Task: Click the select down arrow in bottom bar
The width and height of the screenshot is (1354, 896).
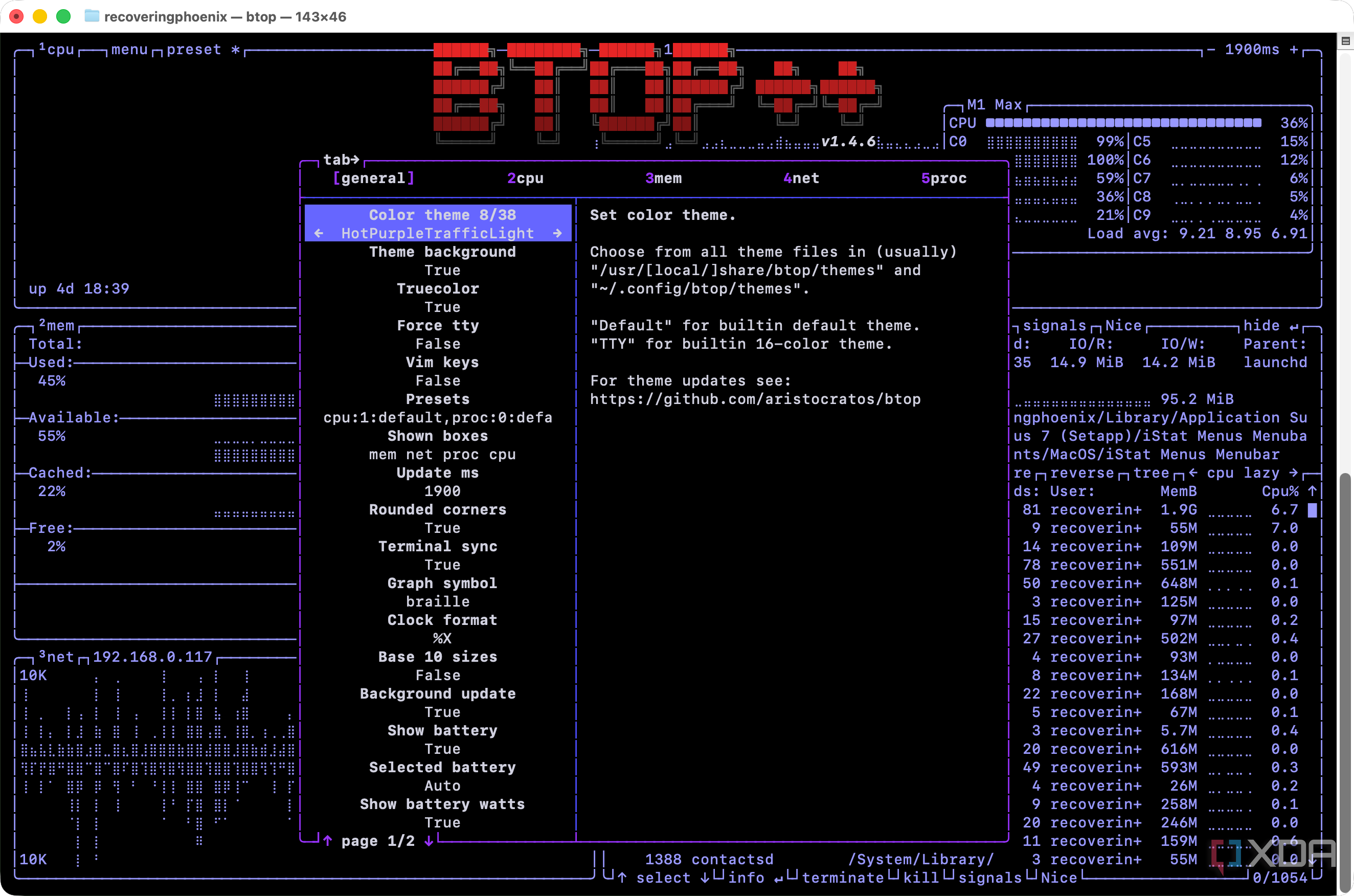Action: pos(705,877)
